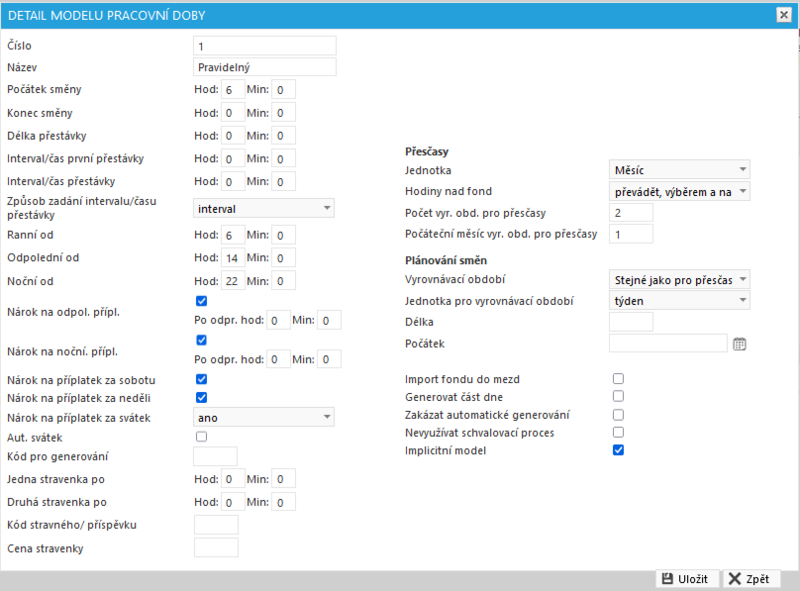The image size is (800, 591).
Task: Toggle Nárok na příplatek za sobotu checkbox
Action: [202, 379]
